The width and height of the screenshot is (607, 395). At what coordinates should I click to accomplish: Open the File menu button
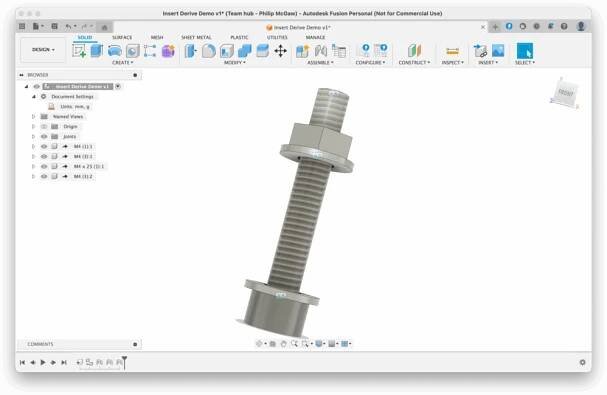pyautogui.click(x=38, y=26)
